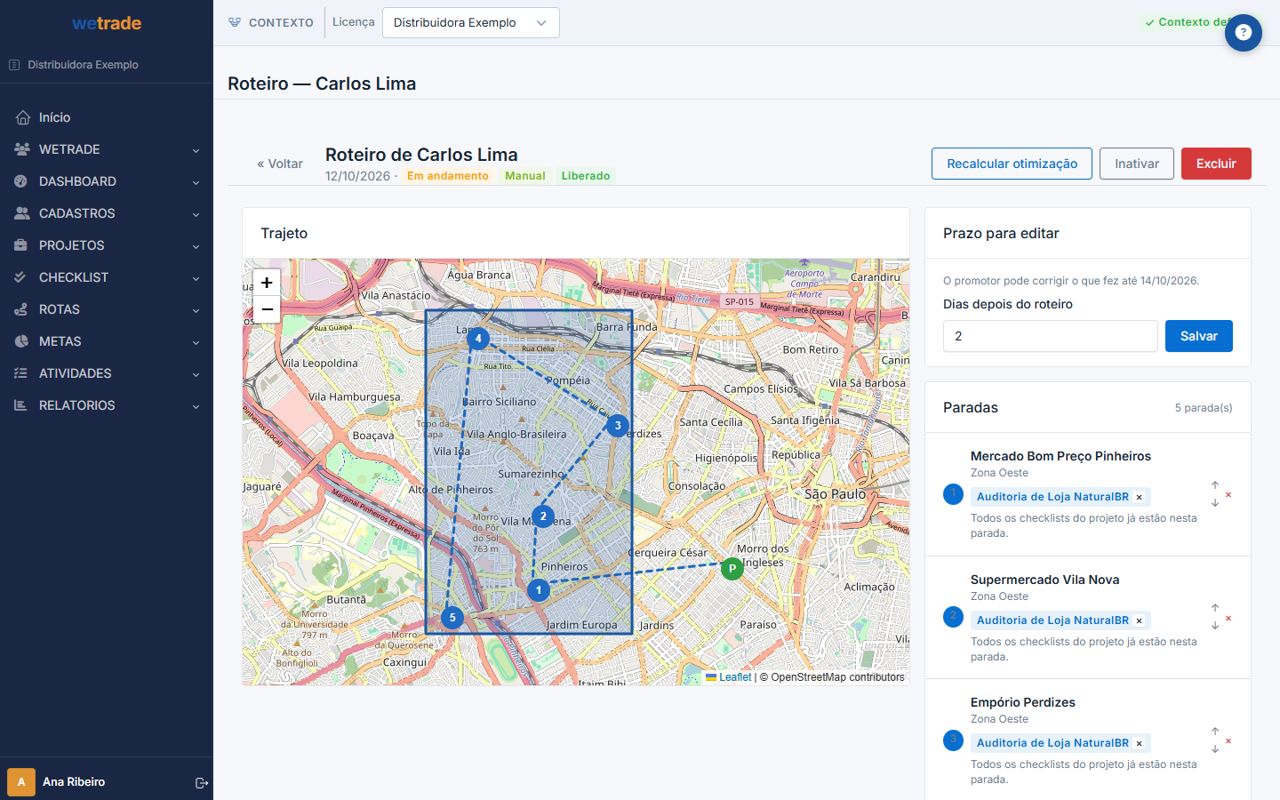Click the Ana Ribeiro user avatar
This screenshot has width=1280, height=800.
(x=21, y=782)
